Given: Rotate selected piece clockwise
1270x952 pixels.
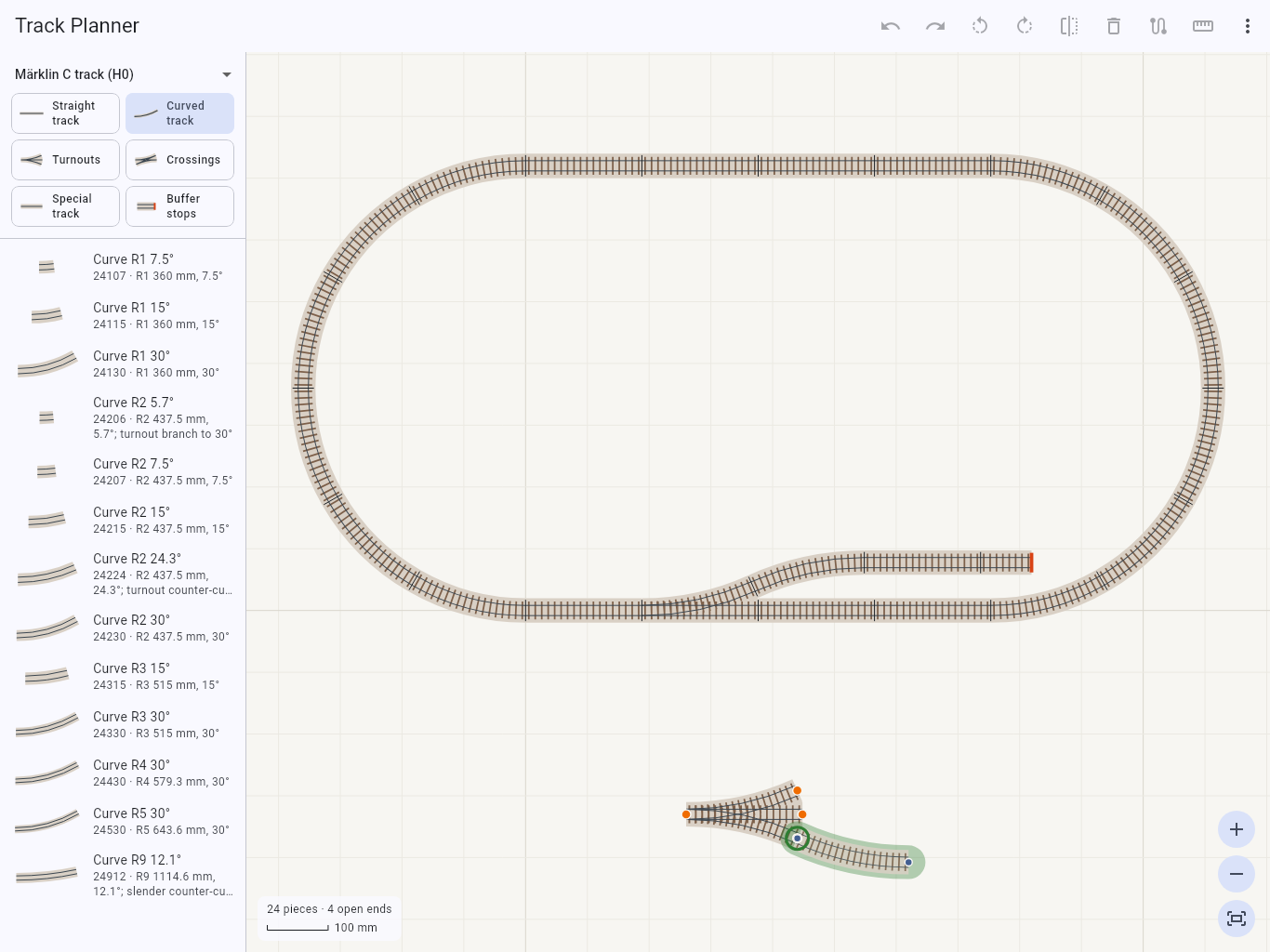Looking at the screenshot, I should click(1025, 26).
